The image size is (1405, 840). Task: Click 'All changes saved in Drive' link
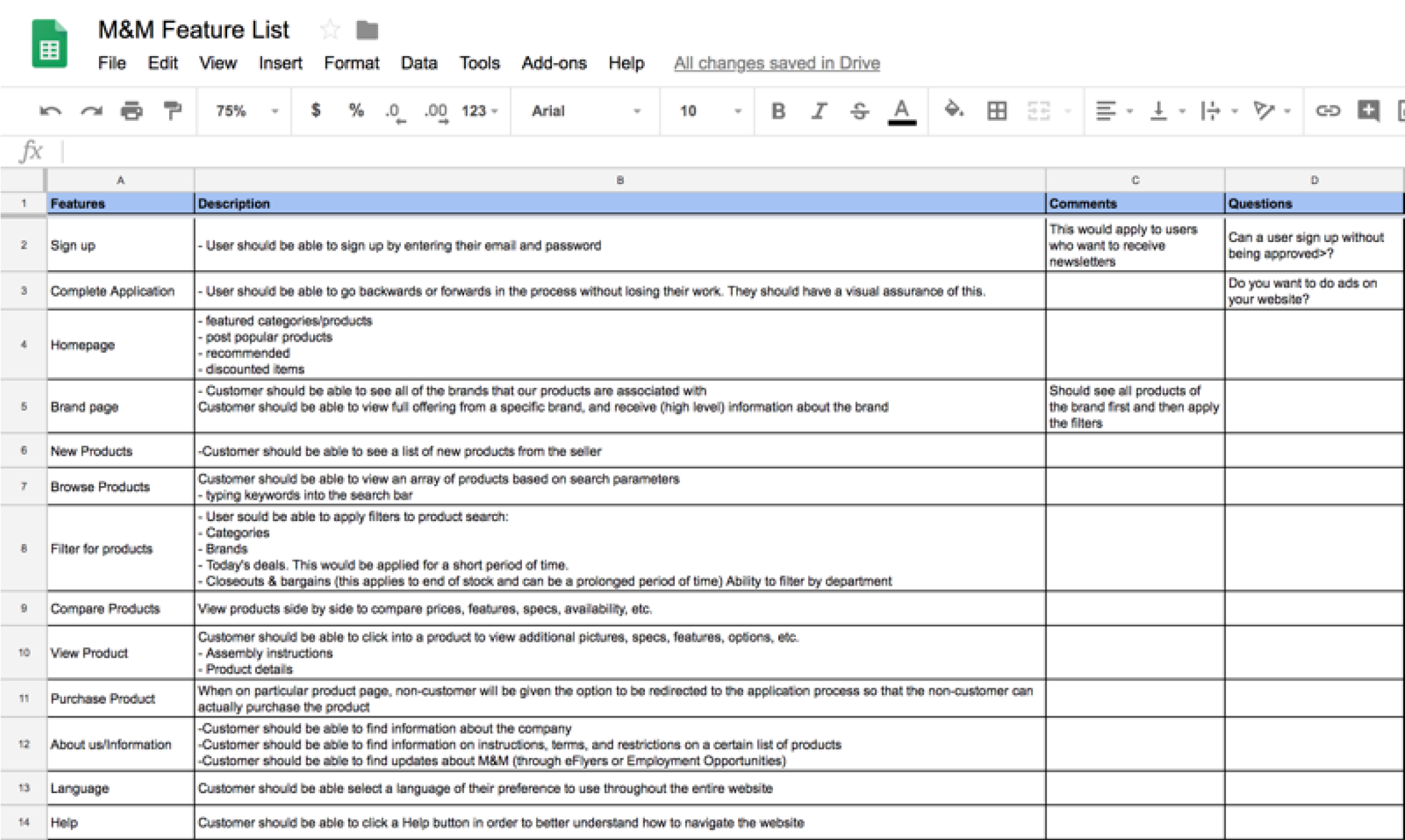(776, 63)
